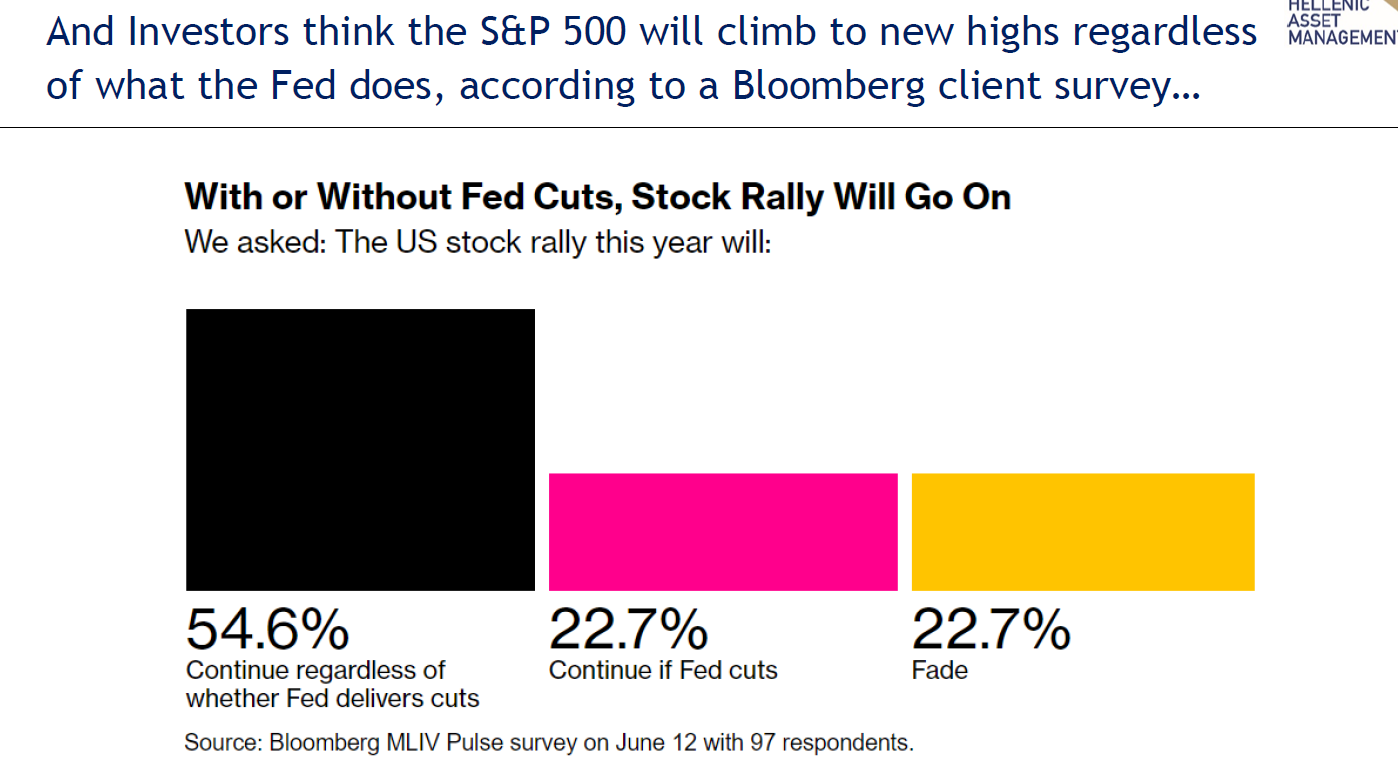Viewport: 1398px width, 782px height.
Task: Click the 22.7% value under the yellow bar
Action: 990,630
